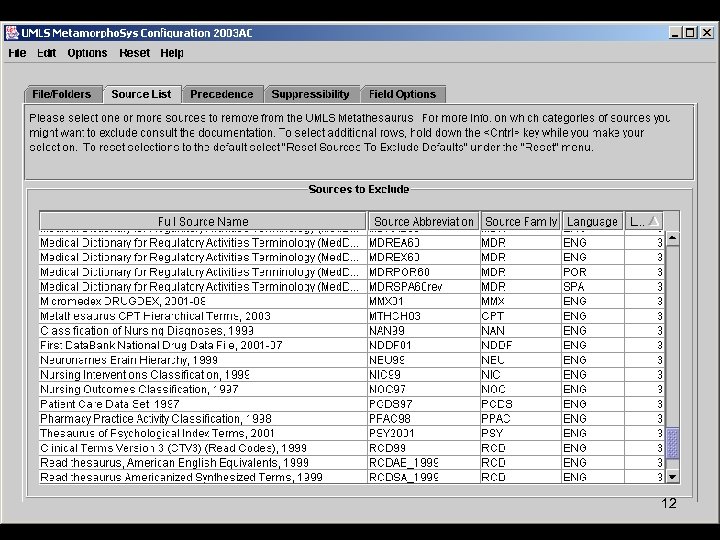
Task: Click the NIC99 abbreviation cell
Action: (x=423, y=375)
